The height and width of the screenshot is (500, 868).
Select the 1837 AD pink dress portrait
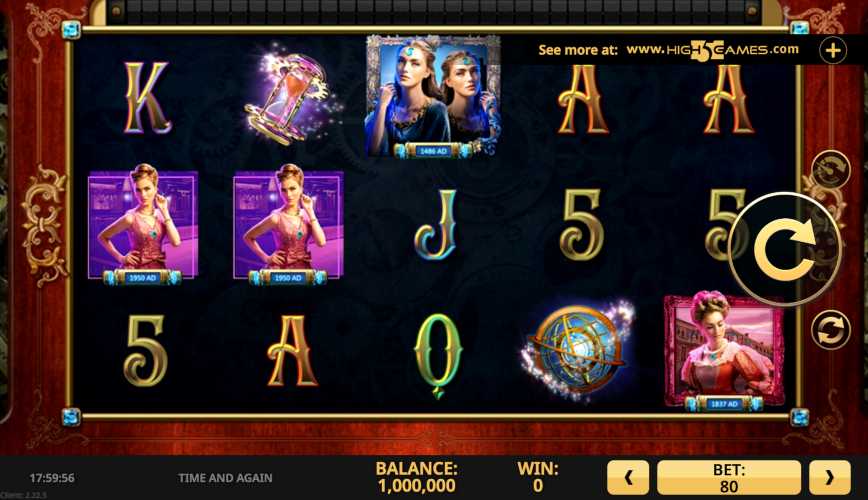click(724, 353)
